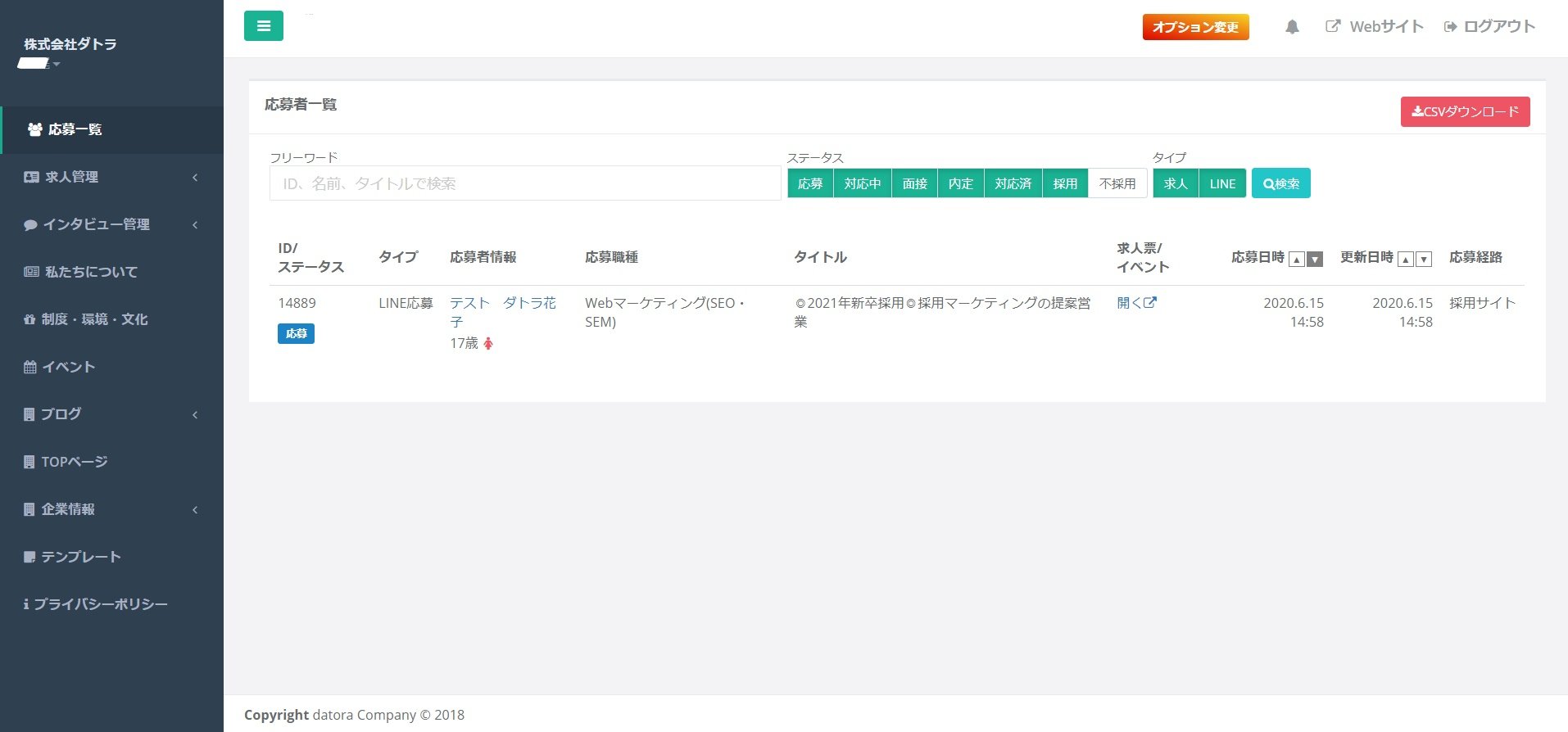Screen dimensions: 1568x732
Task: Expand the 企業情報 chevron arrow
Action: point(195,510)
